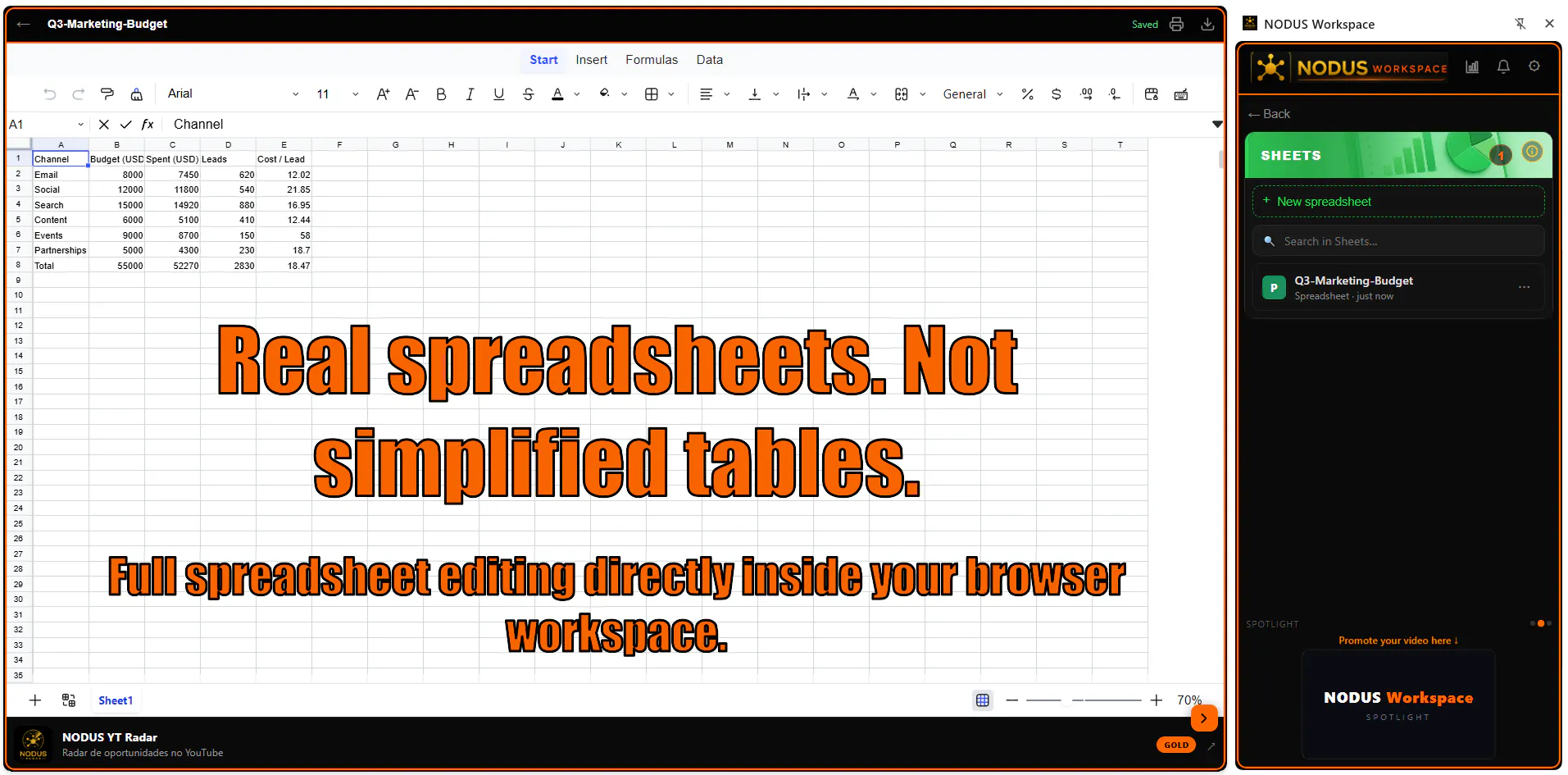Toggle underline formatting

tap(498, 94)
